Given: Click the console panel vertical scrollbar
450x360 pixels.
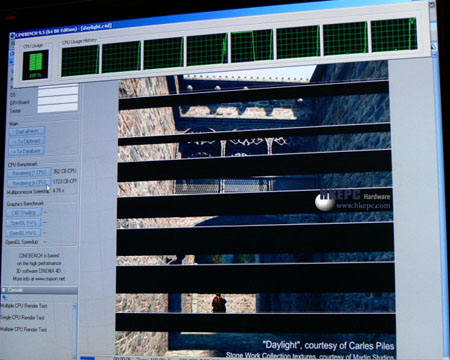Looking at the screenshot, I should tap(75, 330).
